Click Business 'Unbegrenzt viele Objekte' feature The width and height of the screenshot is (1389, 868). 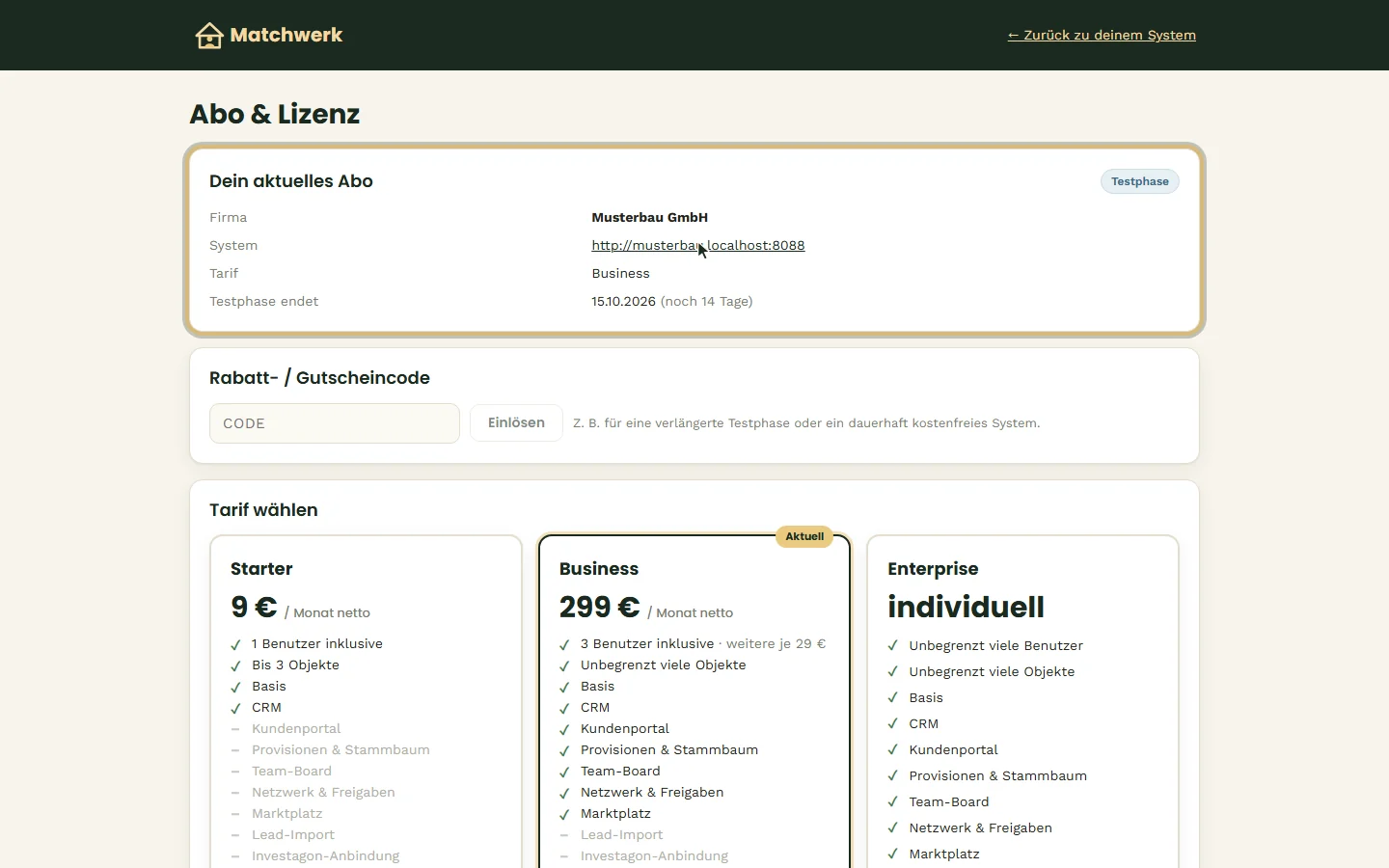[663, 665]
